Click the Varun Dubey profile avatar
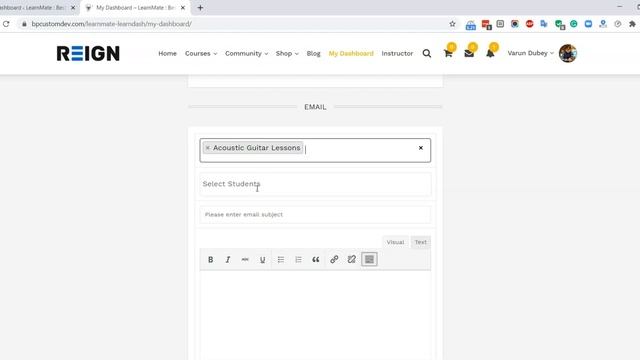640x360 pixels. [x=568, y=53]
